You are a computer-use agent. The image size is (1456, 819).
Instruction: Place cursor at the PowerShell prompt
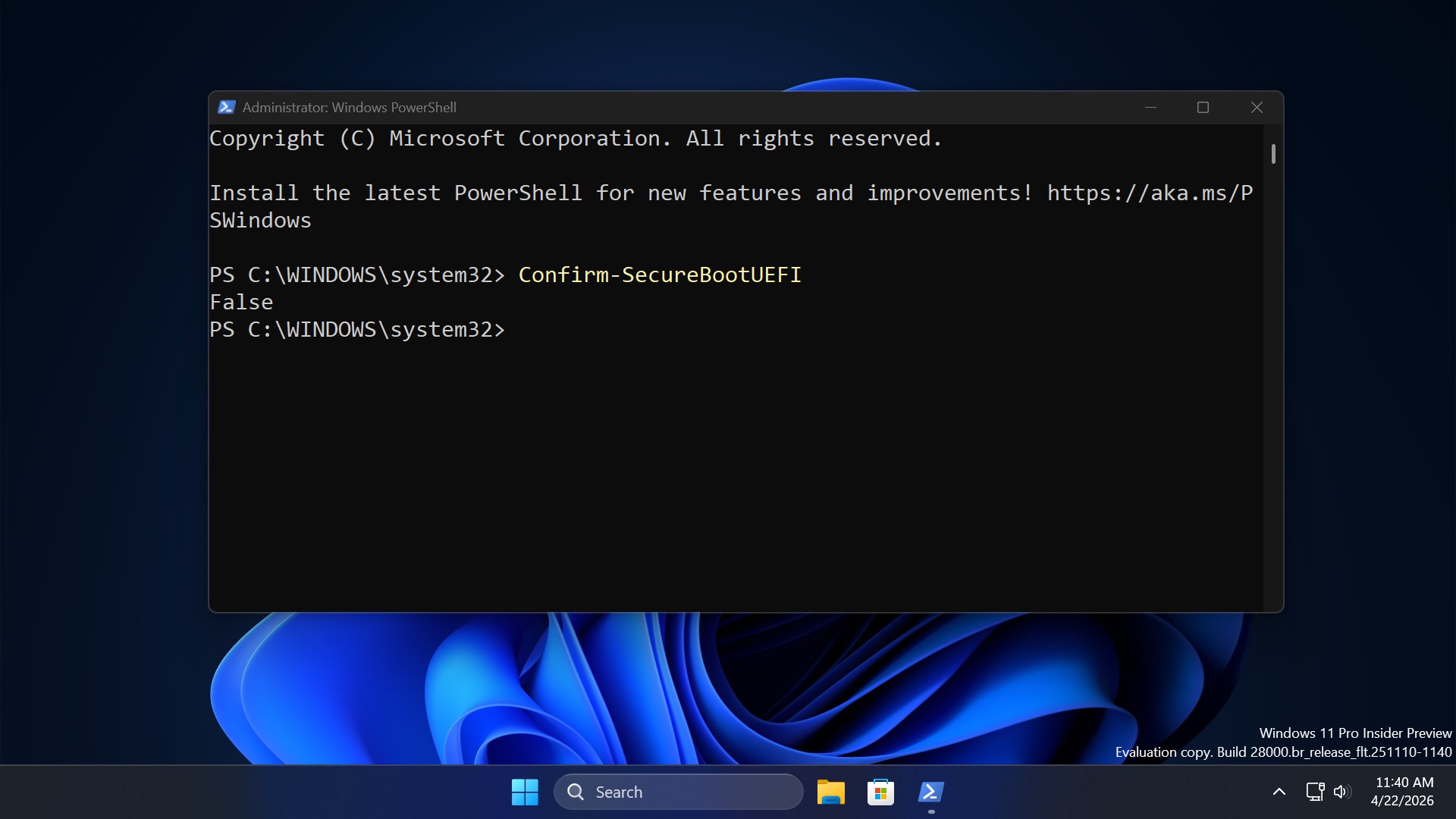click(x=523, y=329)
